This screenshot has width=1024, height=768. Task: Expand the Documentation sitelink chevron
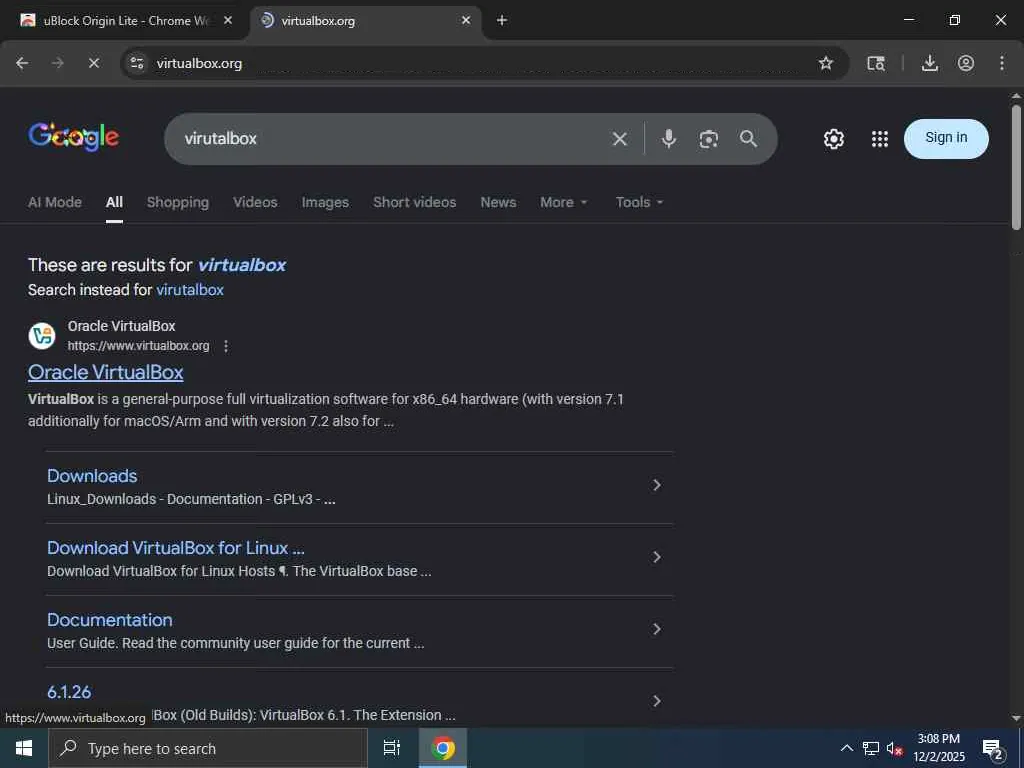coord(657,629)
